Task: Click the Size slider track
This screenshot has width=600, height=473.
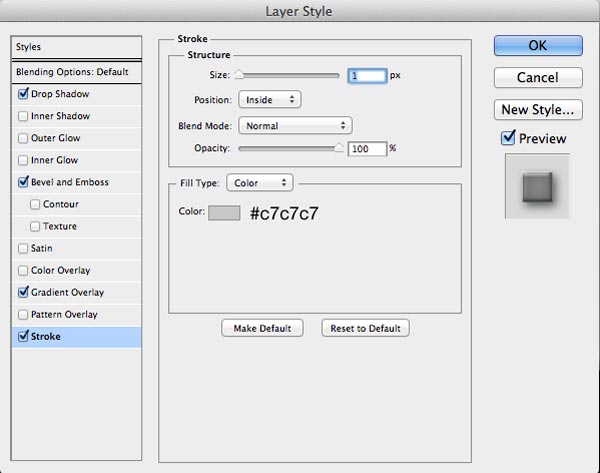Action: pos(289,75)
